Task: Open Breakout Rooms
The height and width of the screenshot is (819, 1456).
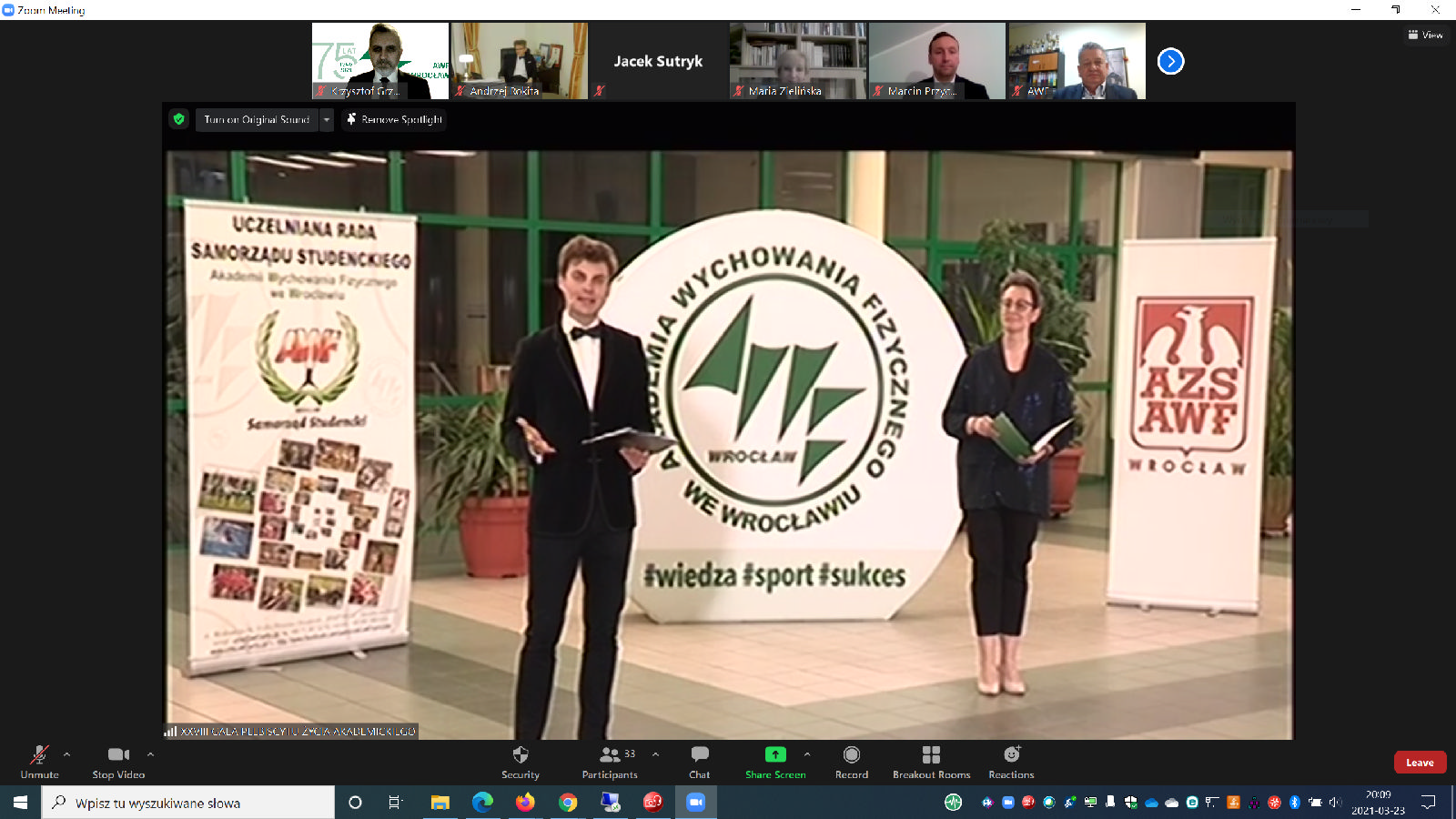Action: pyautogui.click(x=931, y=762)
